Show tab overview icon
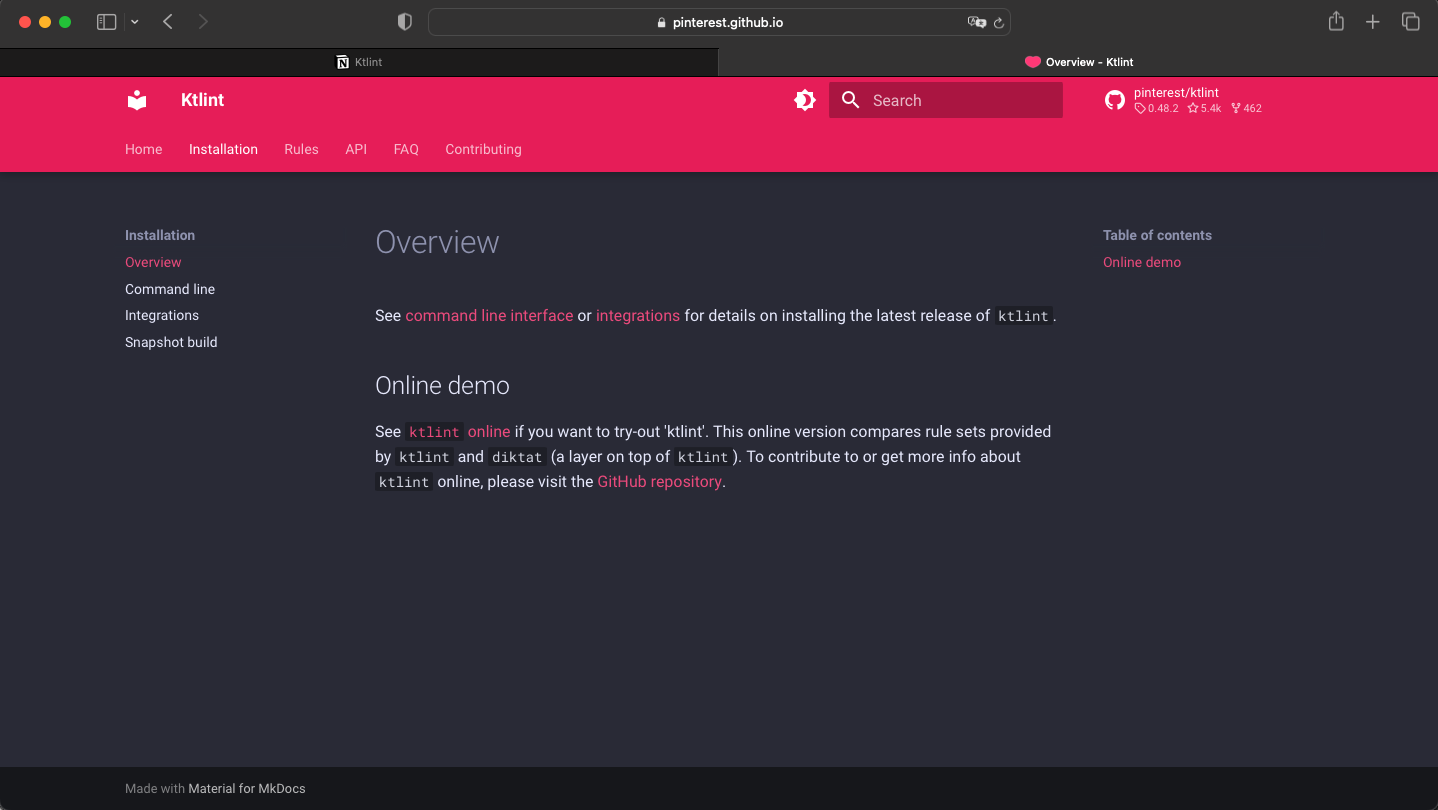Viewport: 1438px width, 810px height. pos(1411,22)
